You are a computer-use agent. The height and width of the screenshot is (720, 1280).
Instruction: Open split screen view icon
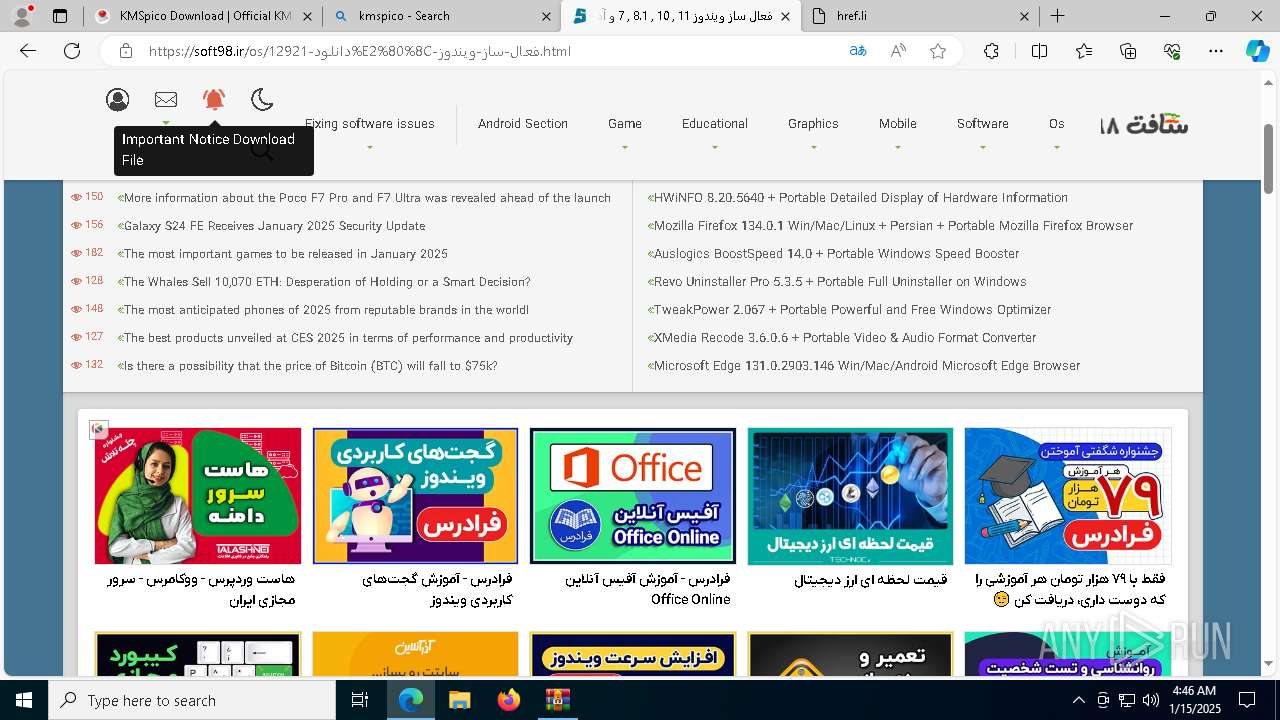1039,51
